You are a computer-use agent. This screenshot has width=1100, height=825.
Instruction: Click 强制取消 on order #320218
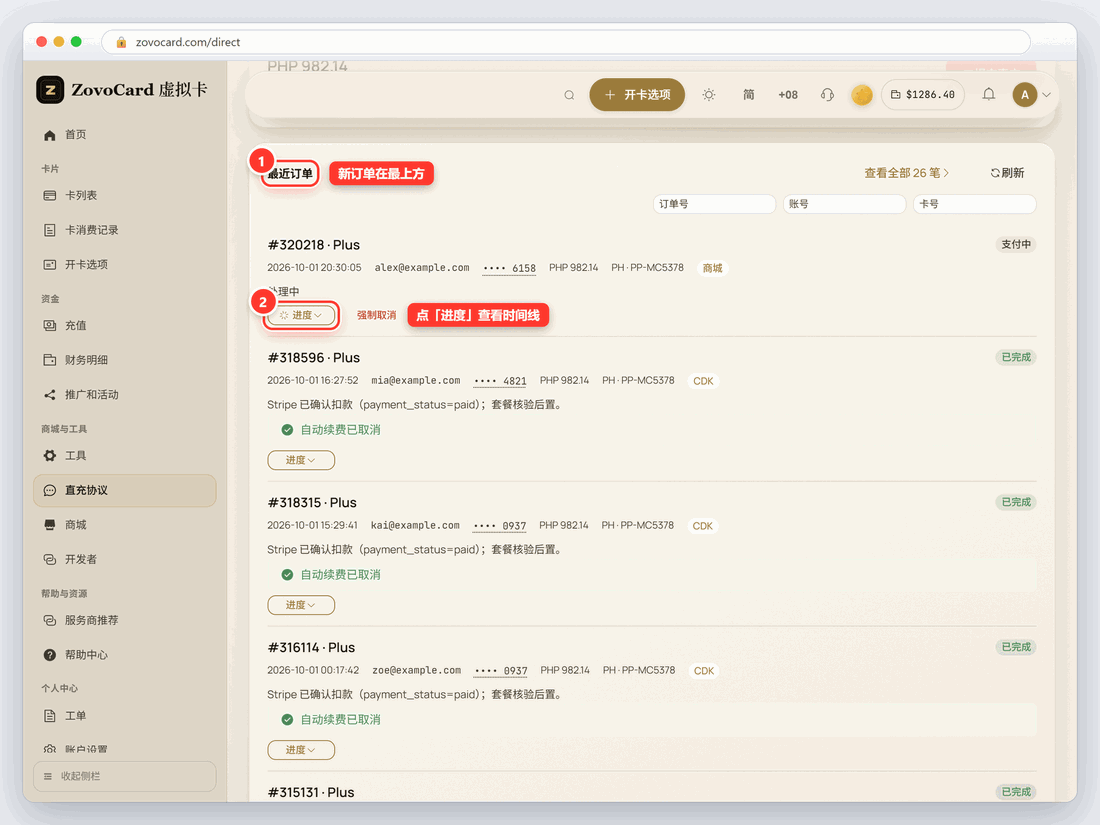(376, 316)
